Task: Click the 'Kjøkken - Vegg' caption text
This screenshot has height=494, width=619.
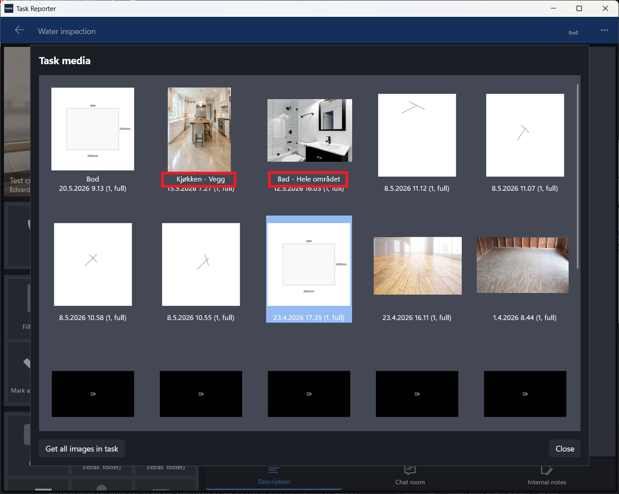Action: pyautogui.click(x=201, y=179)
